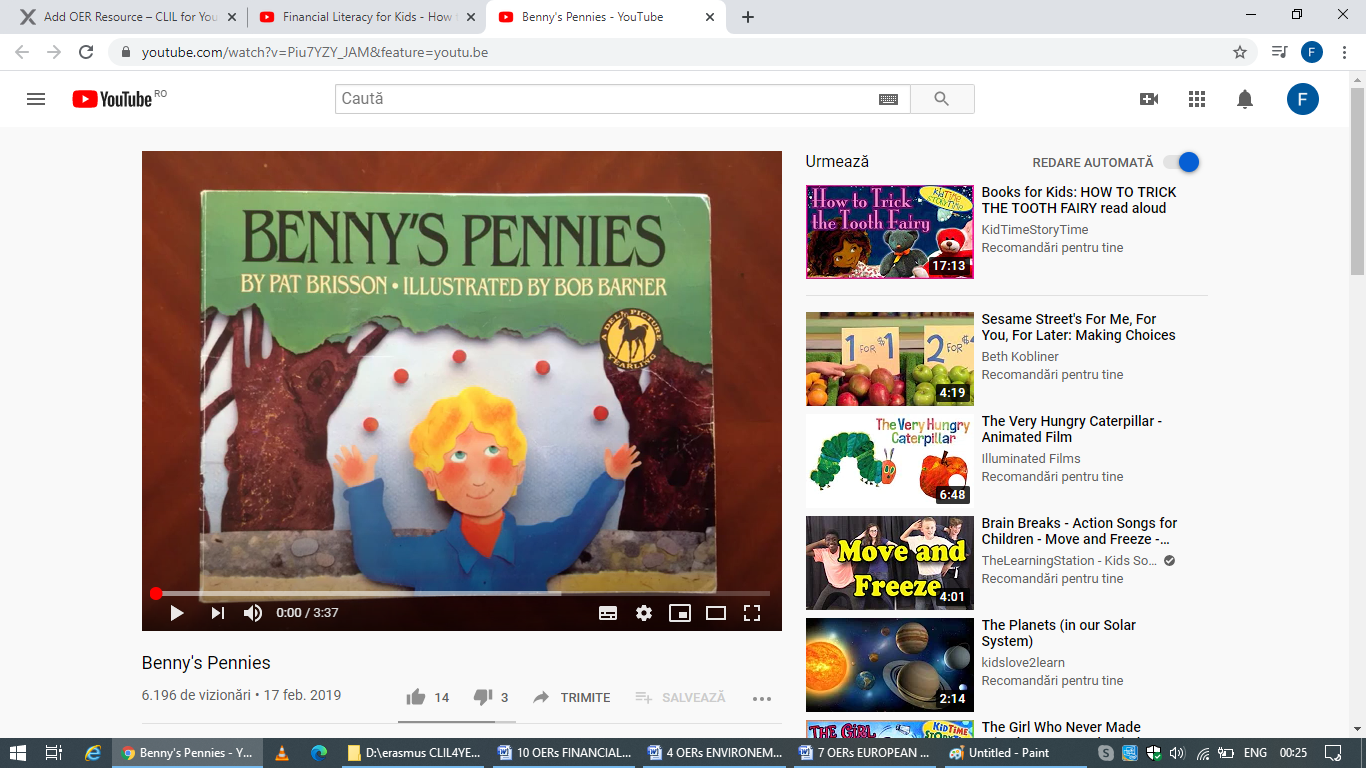1366x768 pixels.
Task: Mute the video volume
Action: 253,613
